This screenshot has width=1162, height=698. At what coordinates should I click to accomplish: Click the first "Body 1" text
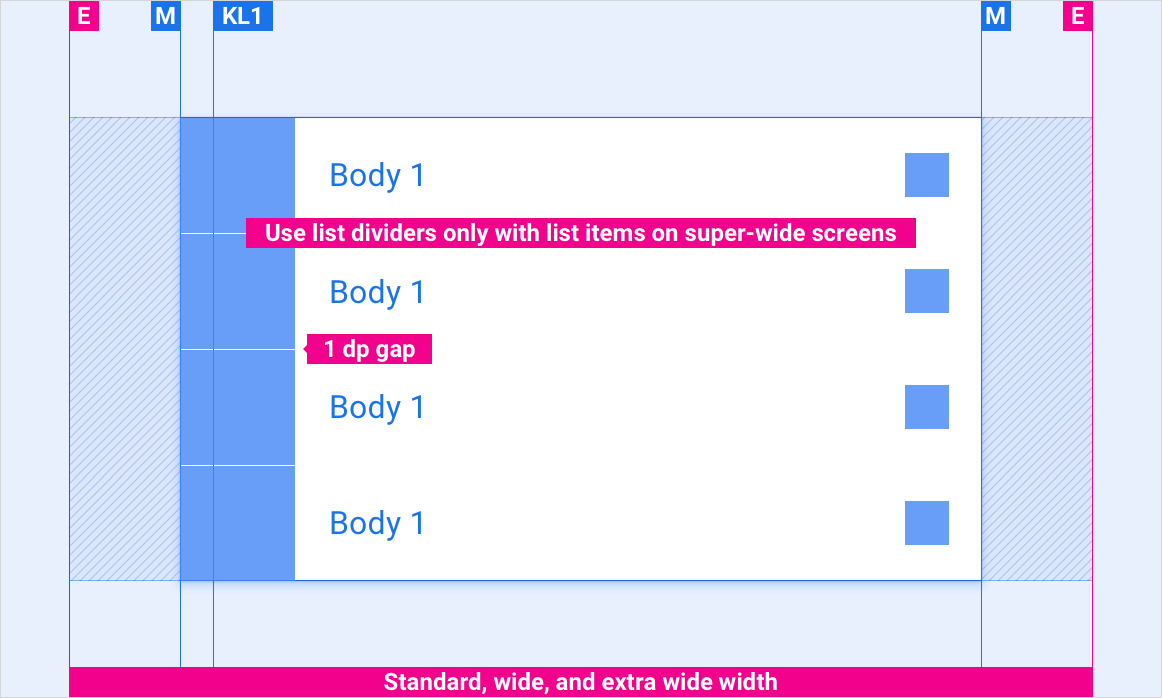(377, 176)
